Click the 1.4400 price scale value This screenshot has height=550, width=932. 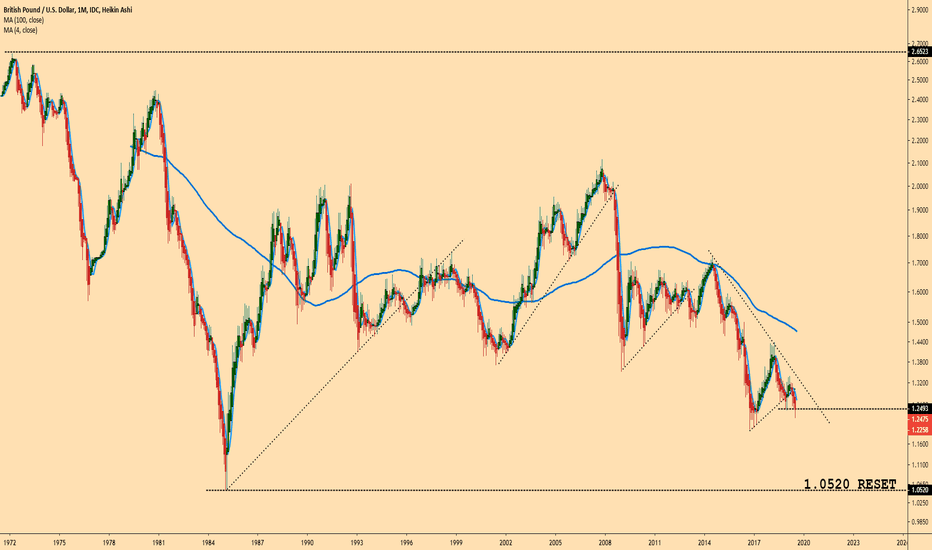click(920, 342)
